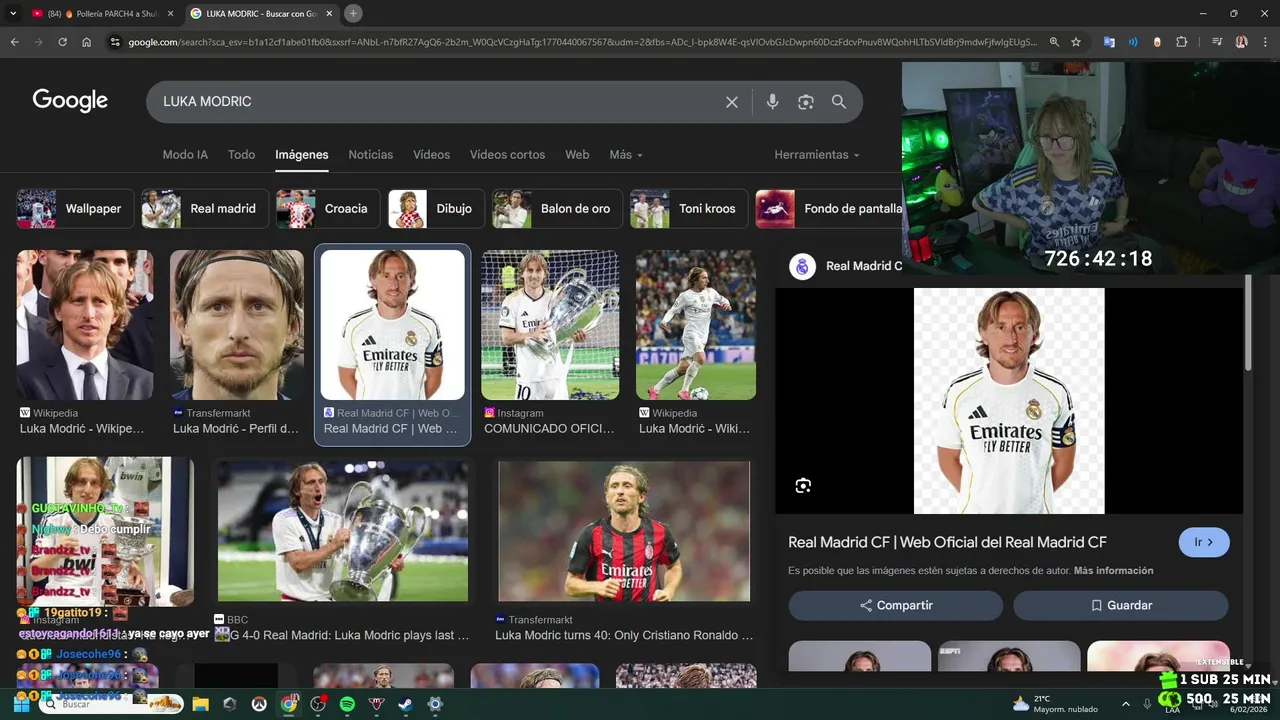This screenshot has height=720, width=1280.
Task: Clear the search box with the X icon
Action: click(732, 102)
